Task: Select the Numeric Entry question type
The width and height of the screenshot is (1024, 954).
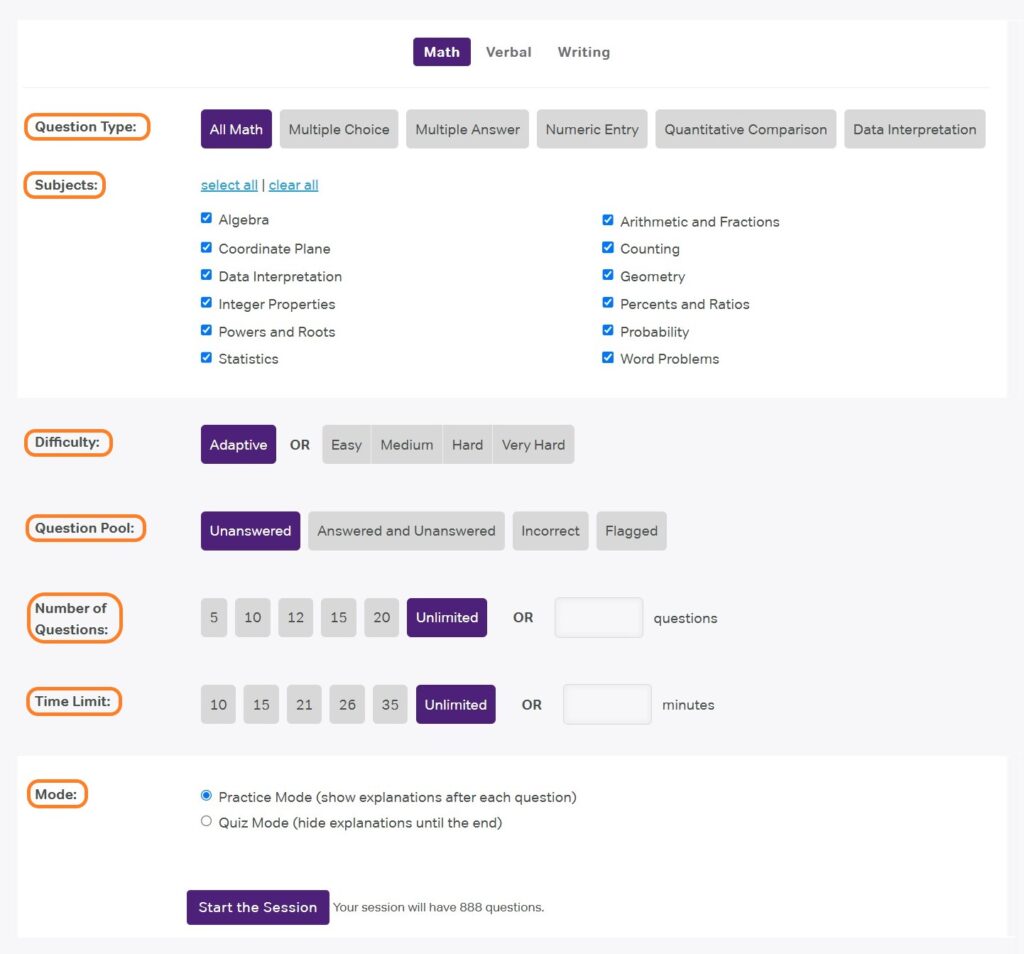Action: (591, 129)
